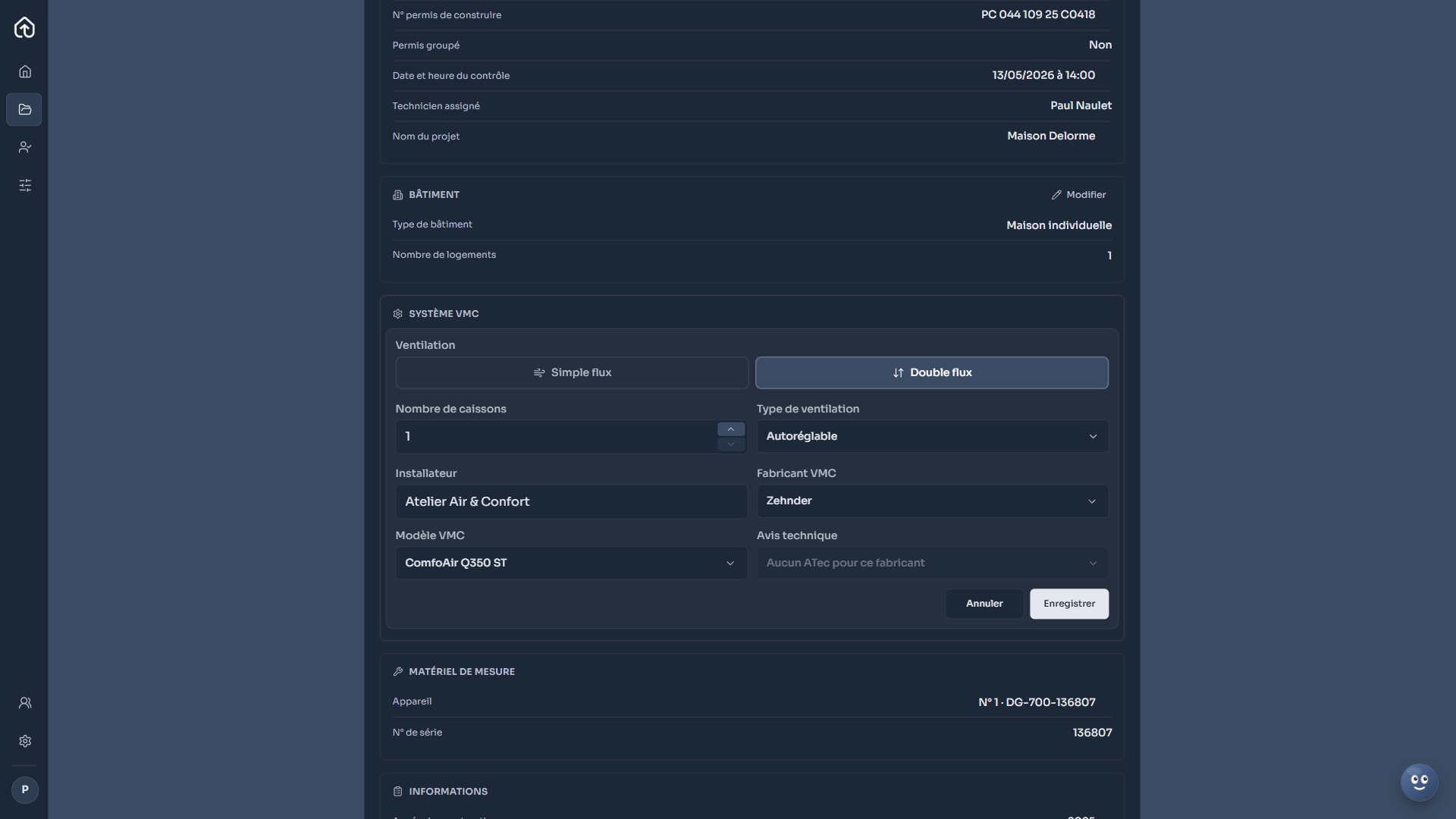Click the device value N° 1 · DG-700-136807
This screenshot has width=1456, height=819.
[1037, 702]
